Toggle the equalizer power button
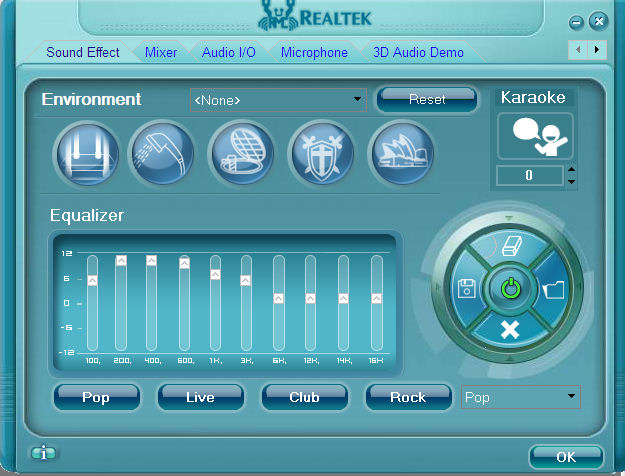The image size is (625, 476). coord(511,288)
